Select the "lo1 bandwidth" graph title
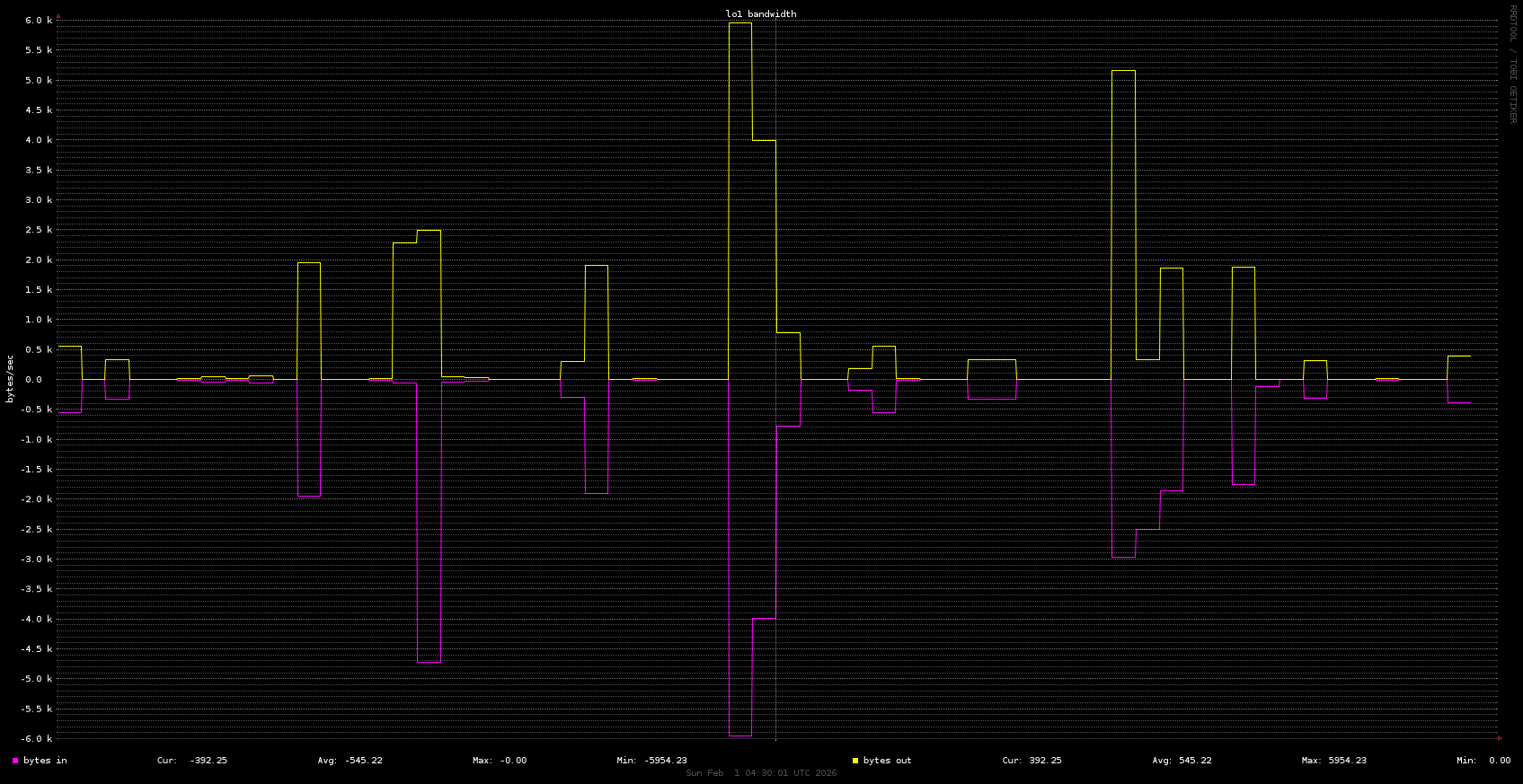The height and width of the screenshot is (784, 1523). click(x=760, y=14)
